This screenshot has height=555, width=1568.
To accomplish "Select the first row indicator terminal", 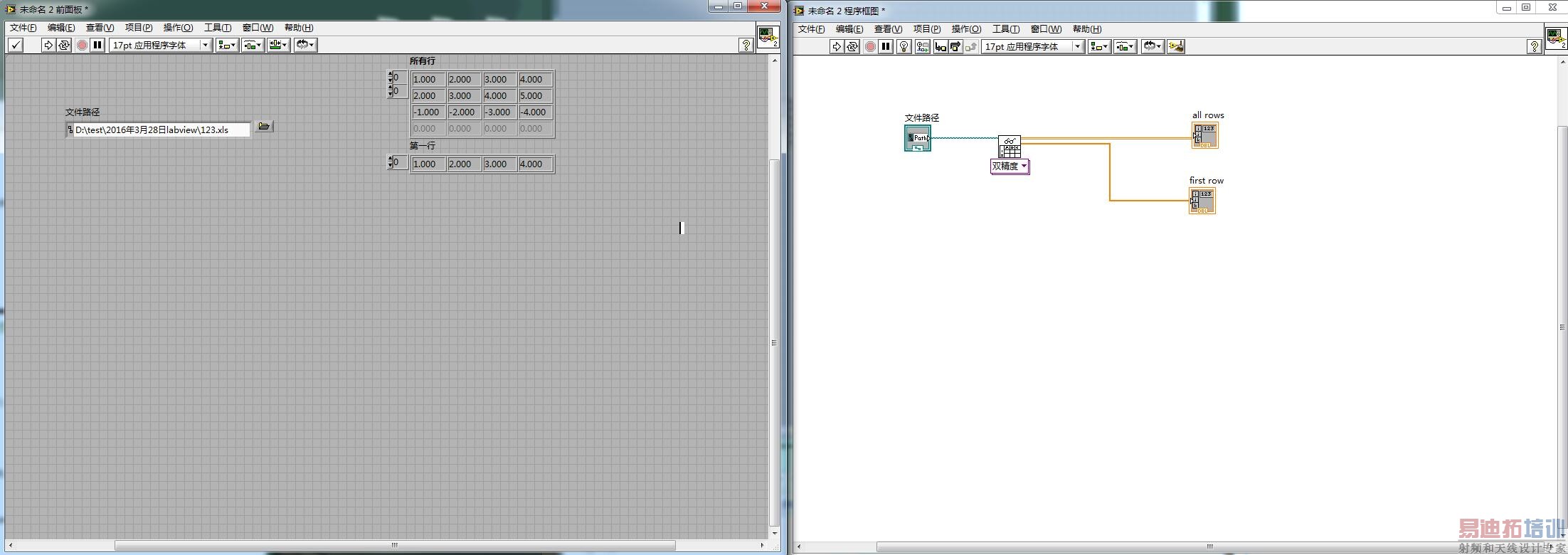I will point(1202,201).
